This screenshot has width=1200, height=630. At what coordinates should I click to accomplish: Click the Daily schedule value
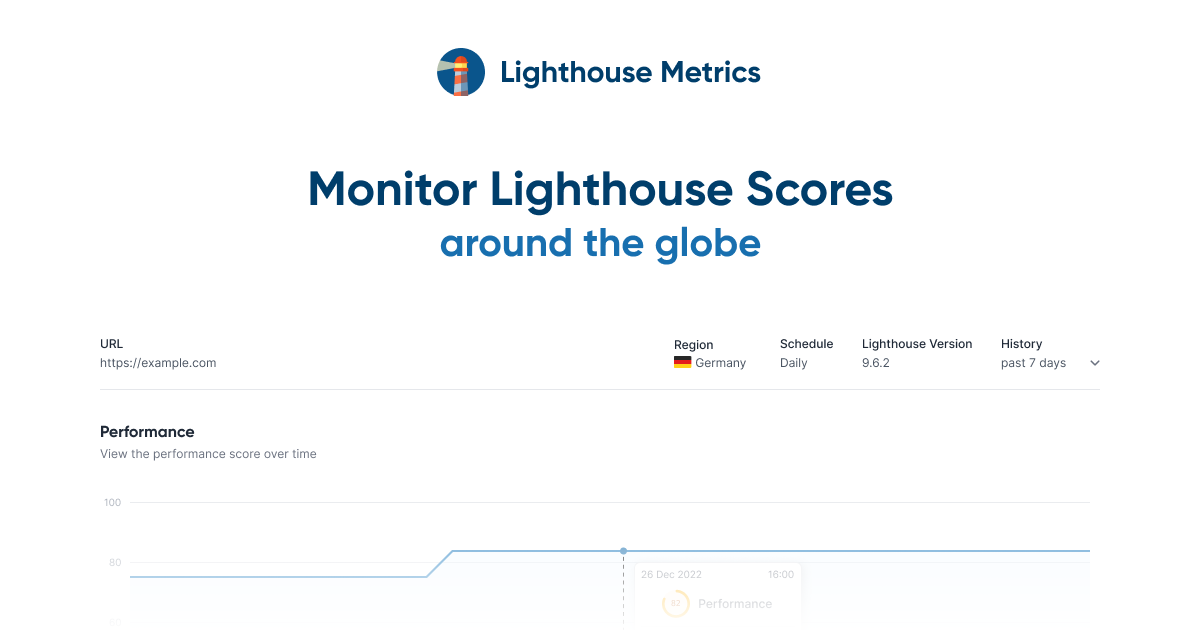coord(793,363)
